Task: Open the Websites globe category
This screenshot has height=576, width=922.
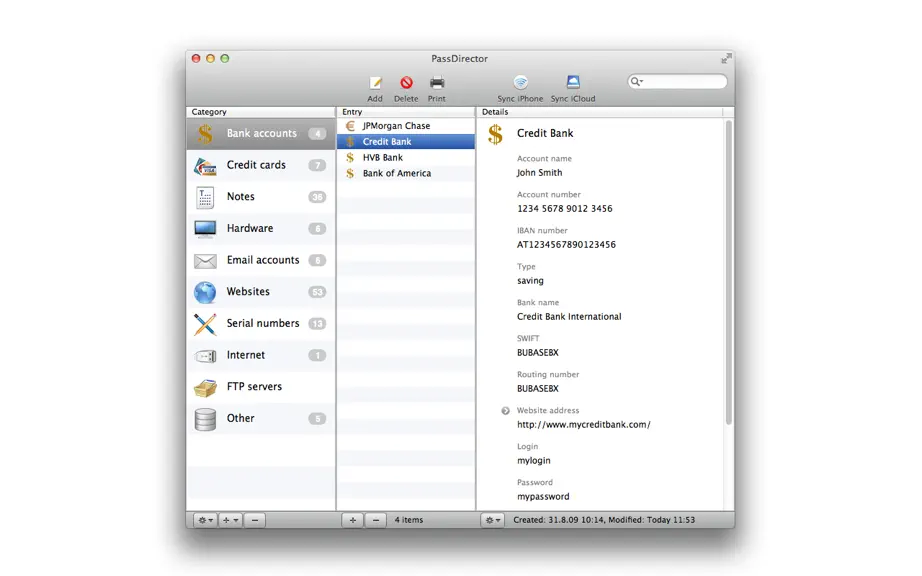Action: [260, 292]
